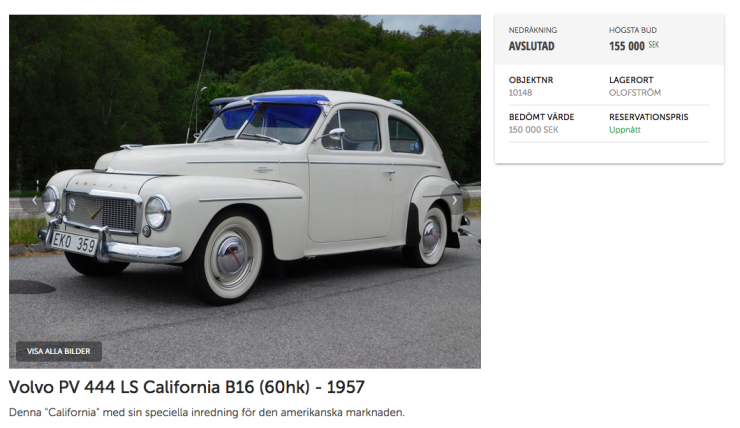
Task: Click the EKO 359 license plate in photo
Action: point(74,243)
